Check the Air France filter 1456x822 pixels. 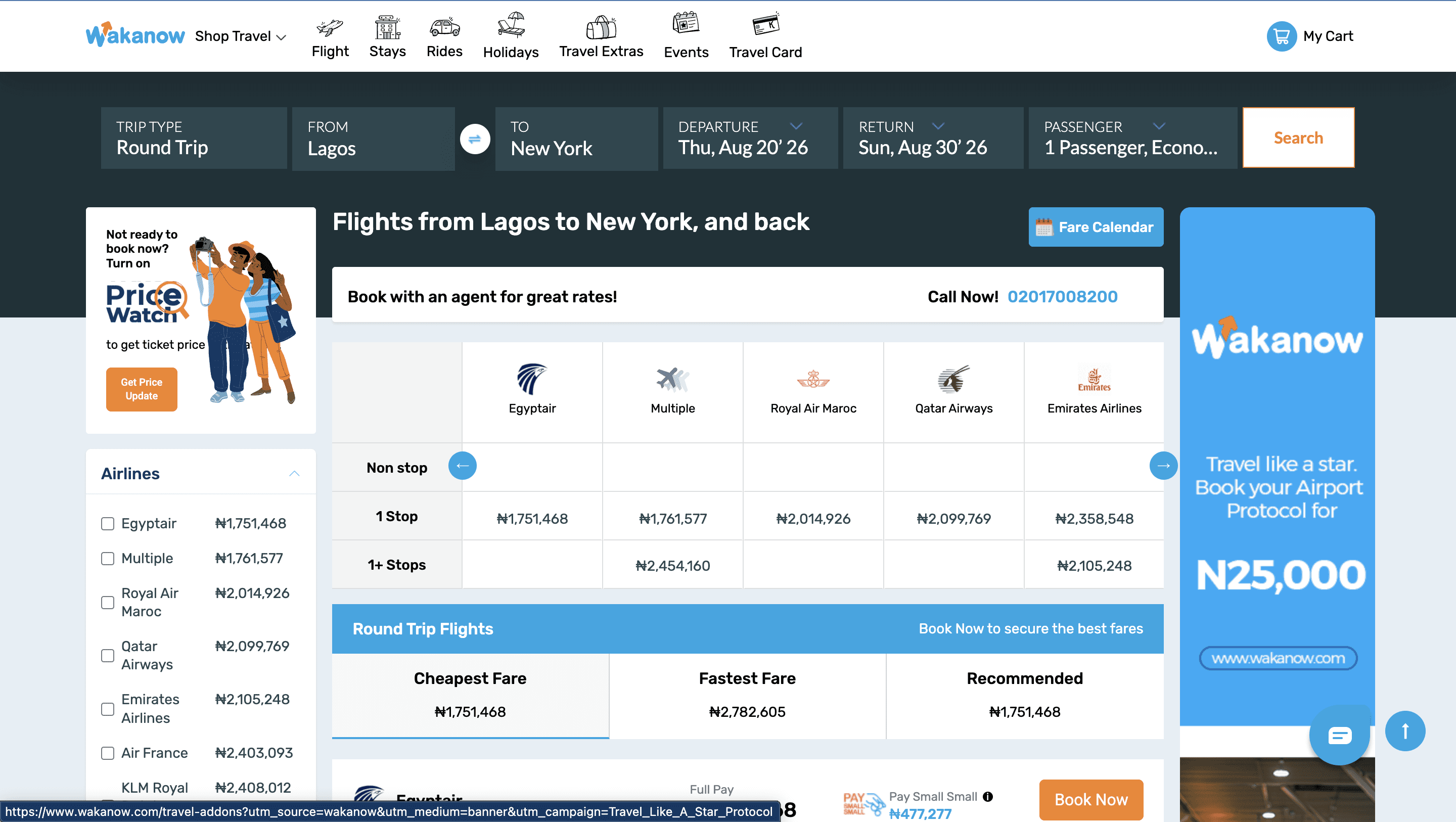107,753
